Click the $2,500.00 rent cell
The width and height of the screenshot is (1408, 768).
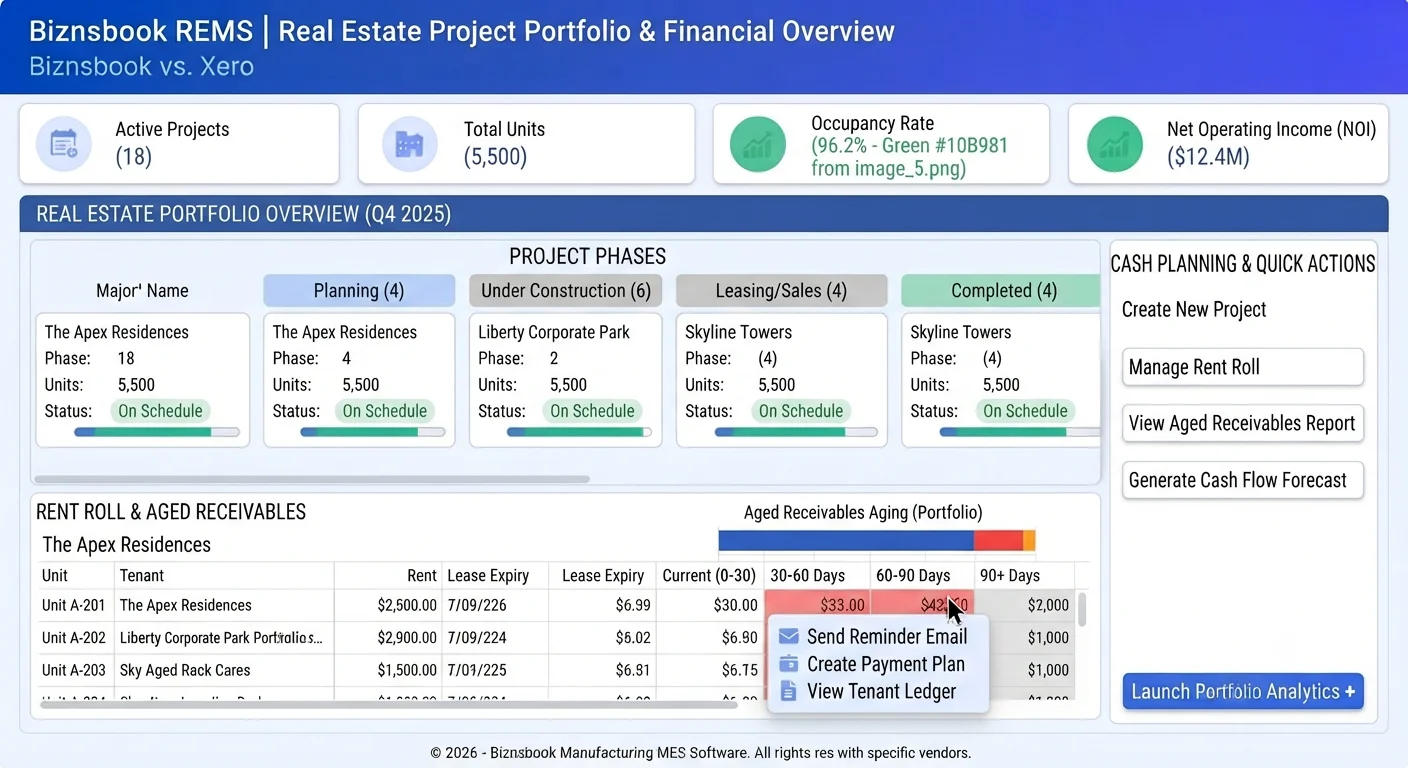pos(388,605)
